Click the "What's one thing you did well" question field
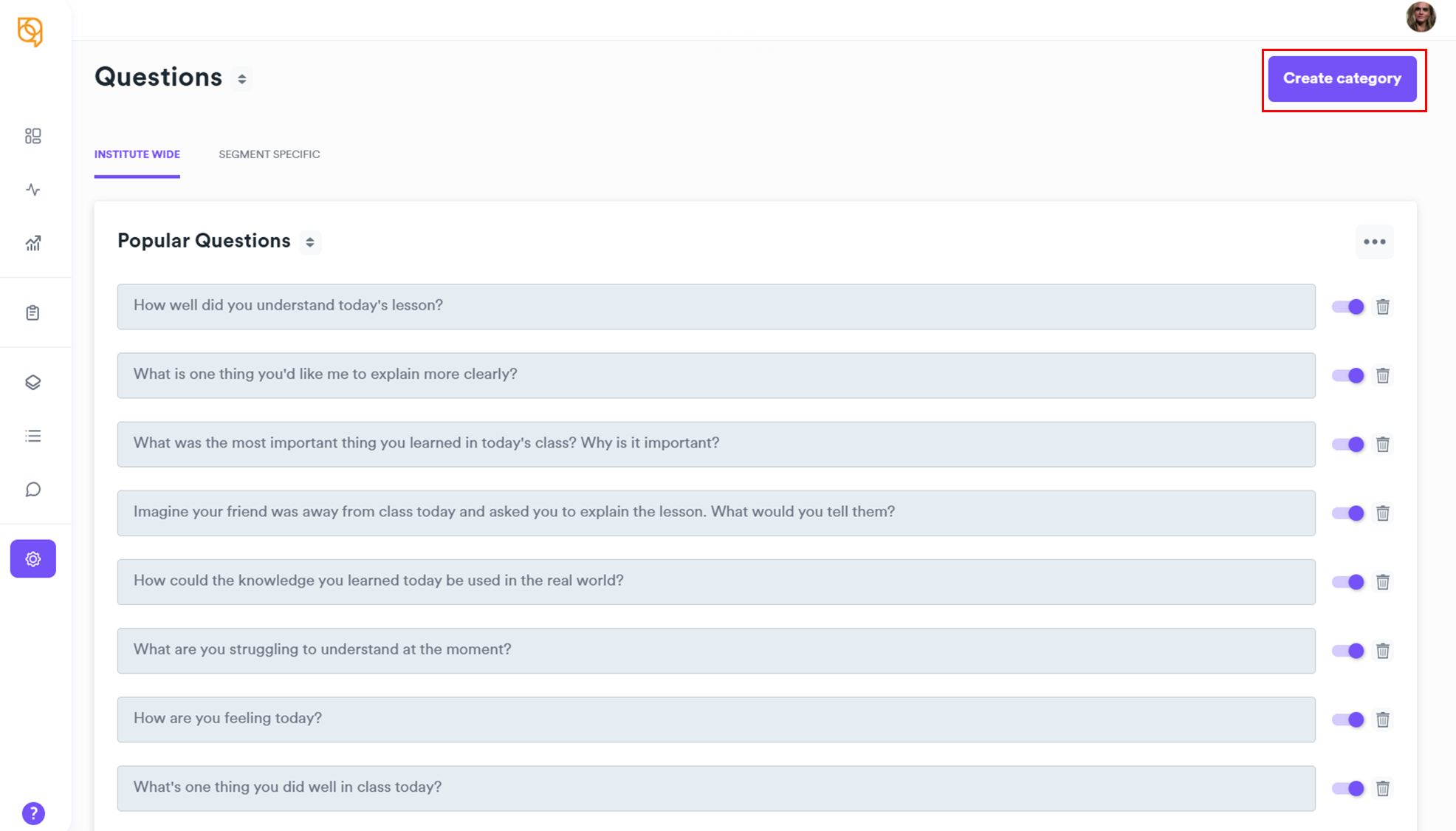This screenshot has height=831, width=1456. click(x=715, y=787)
